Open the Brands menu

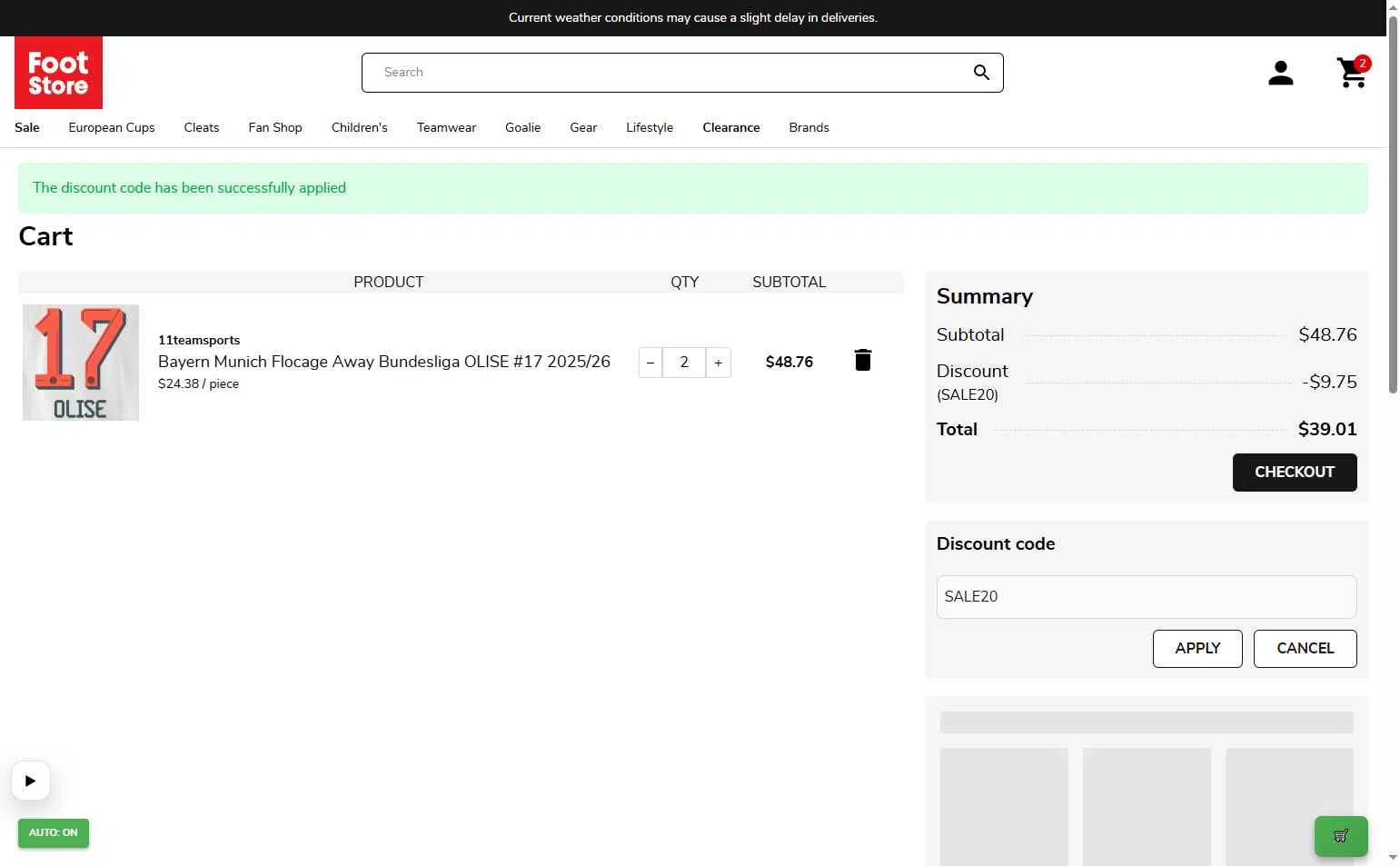coord(809,127)
